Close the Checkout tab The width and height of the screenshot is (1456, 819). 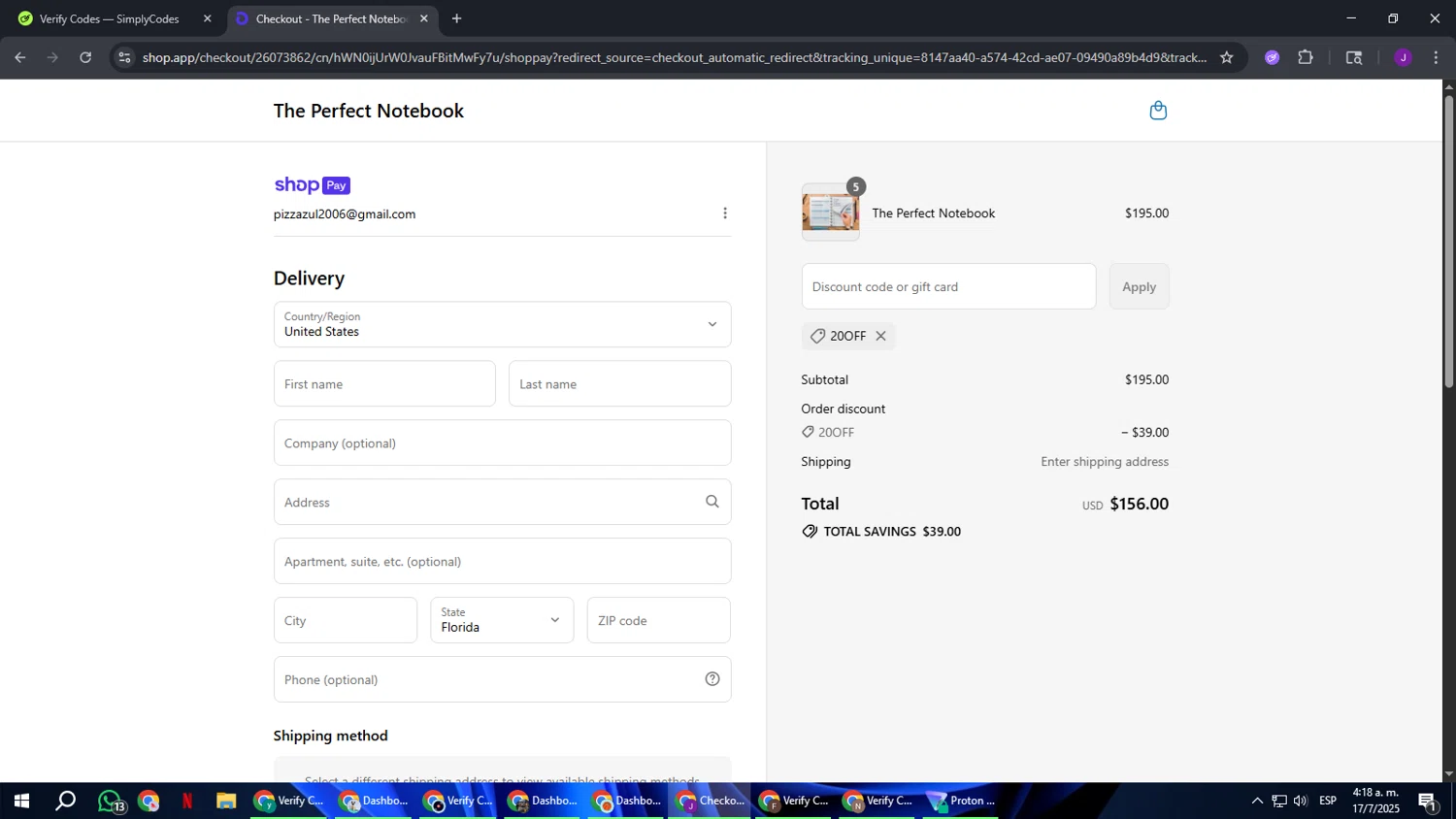pyautogui.click(x=424, y=18)
